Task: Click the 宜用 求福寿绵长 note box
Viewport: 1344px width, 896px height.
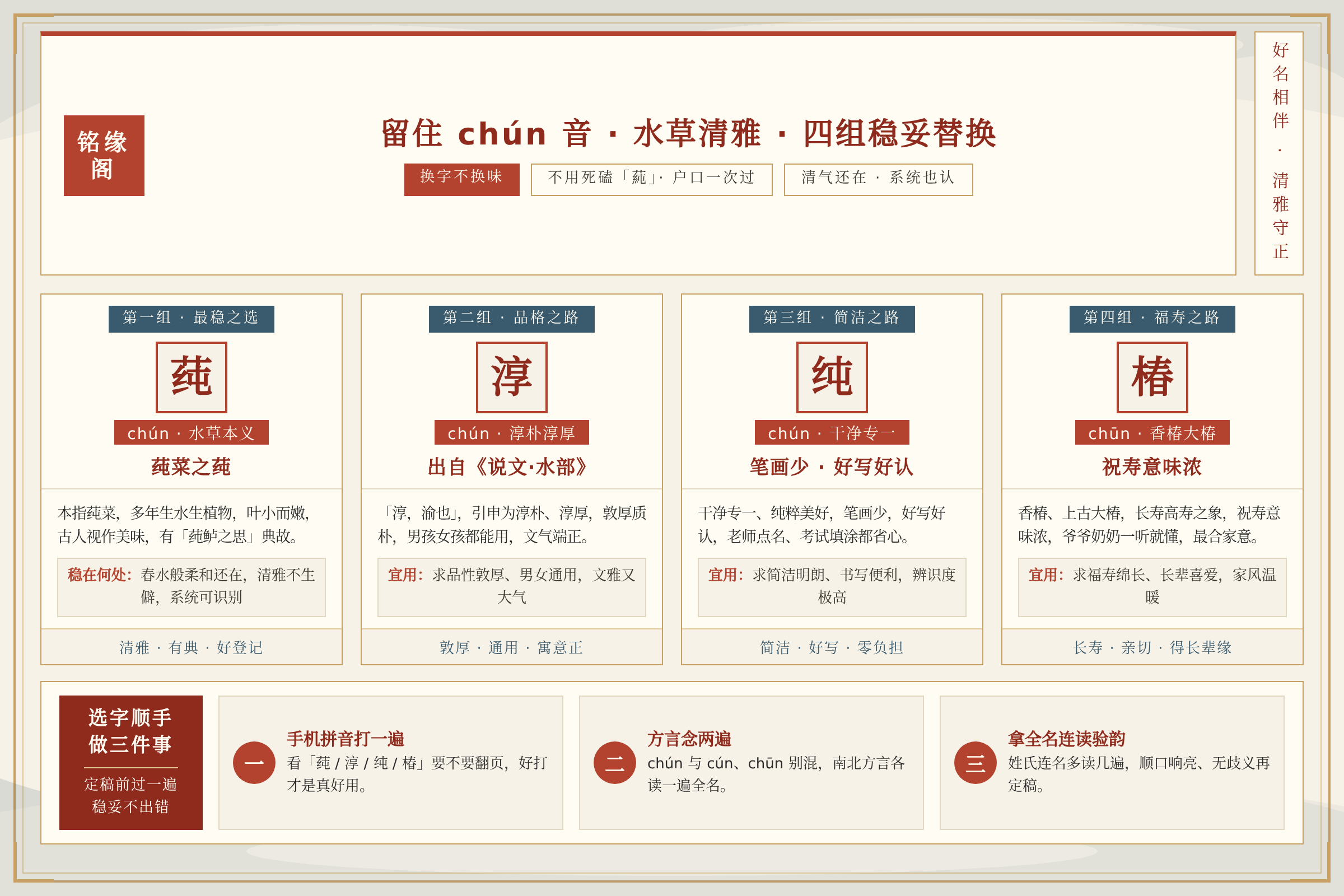Action: point(1152,587)
